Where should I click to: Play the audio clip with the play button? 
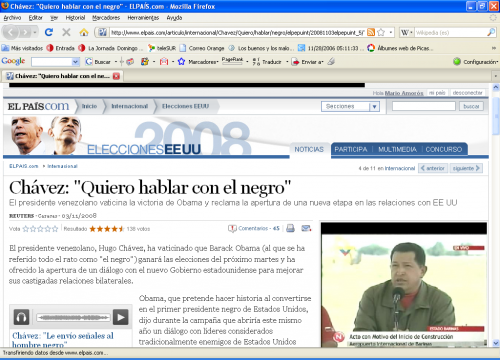[x=120, y=317]
